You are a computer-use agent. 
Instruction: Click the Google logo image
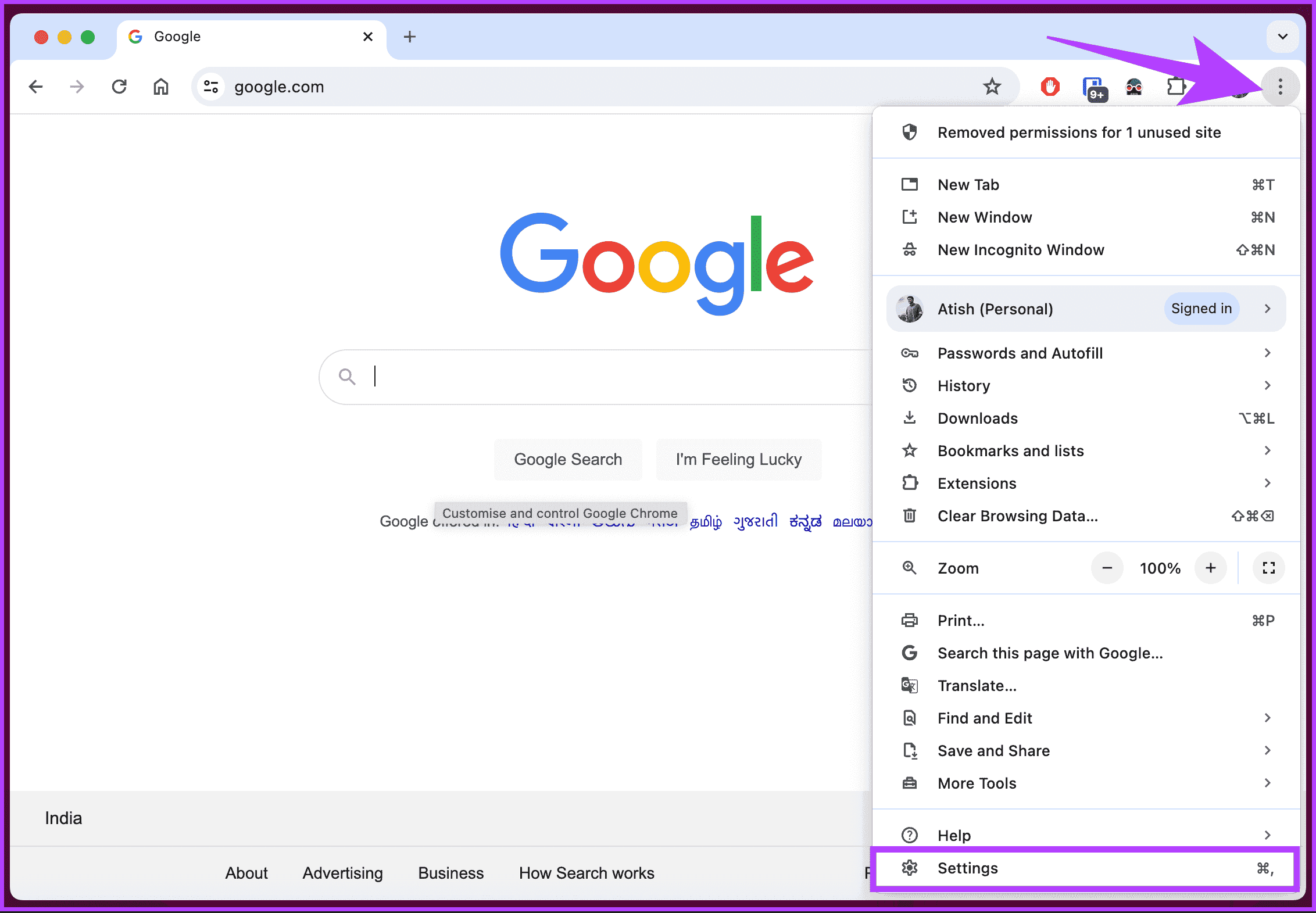(657, 263)
